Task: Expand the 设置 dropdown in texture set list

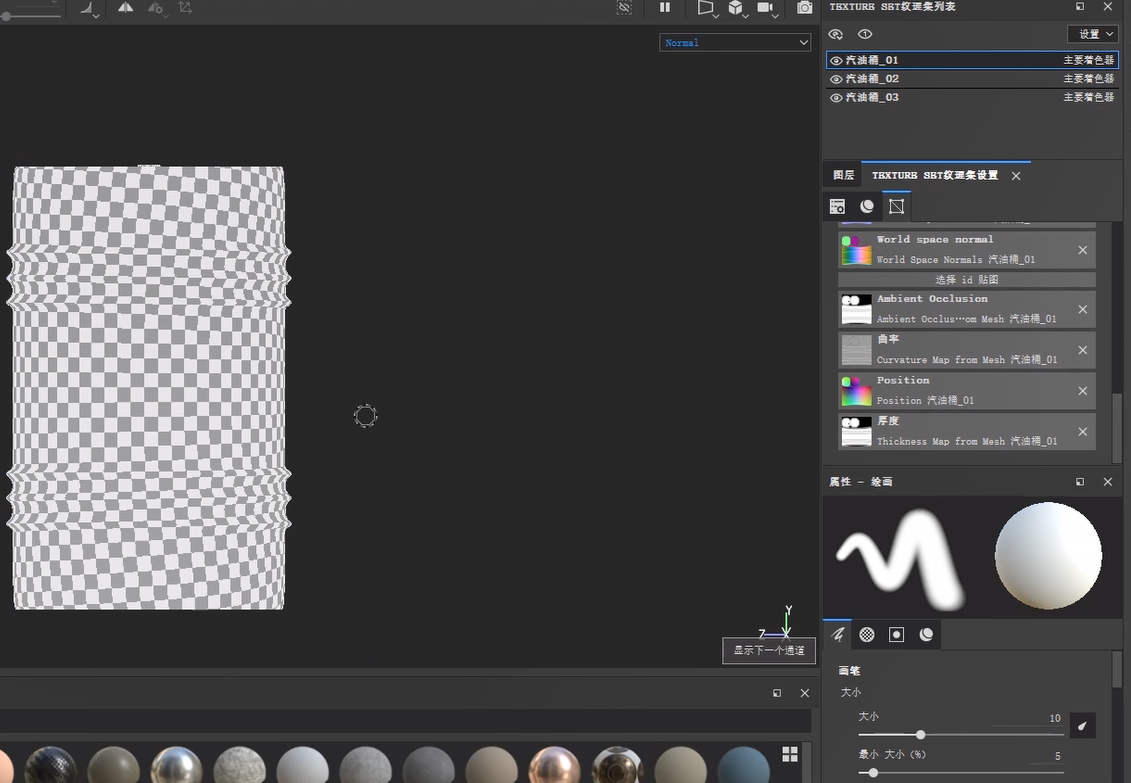Action: pyautogui.click(x=1093, y=34)
